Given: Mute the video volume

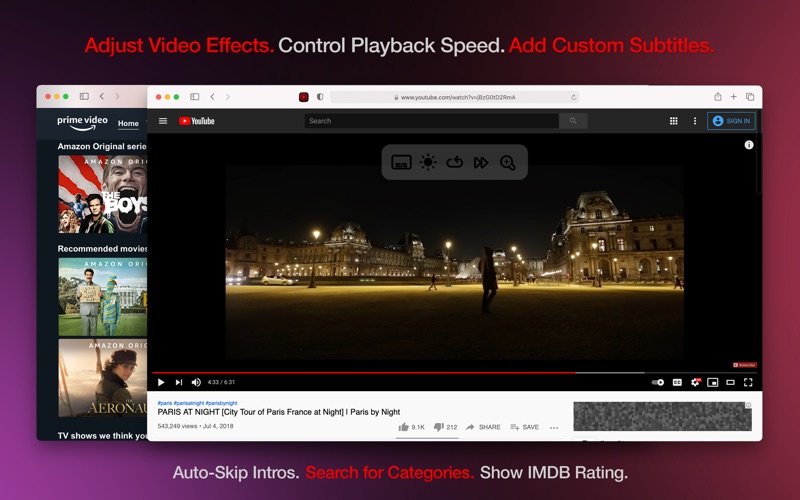Looking at the screenshot, I should 196,382.
